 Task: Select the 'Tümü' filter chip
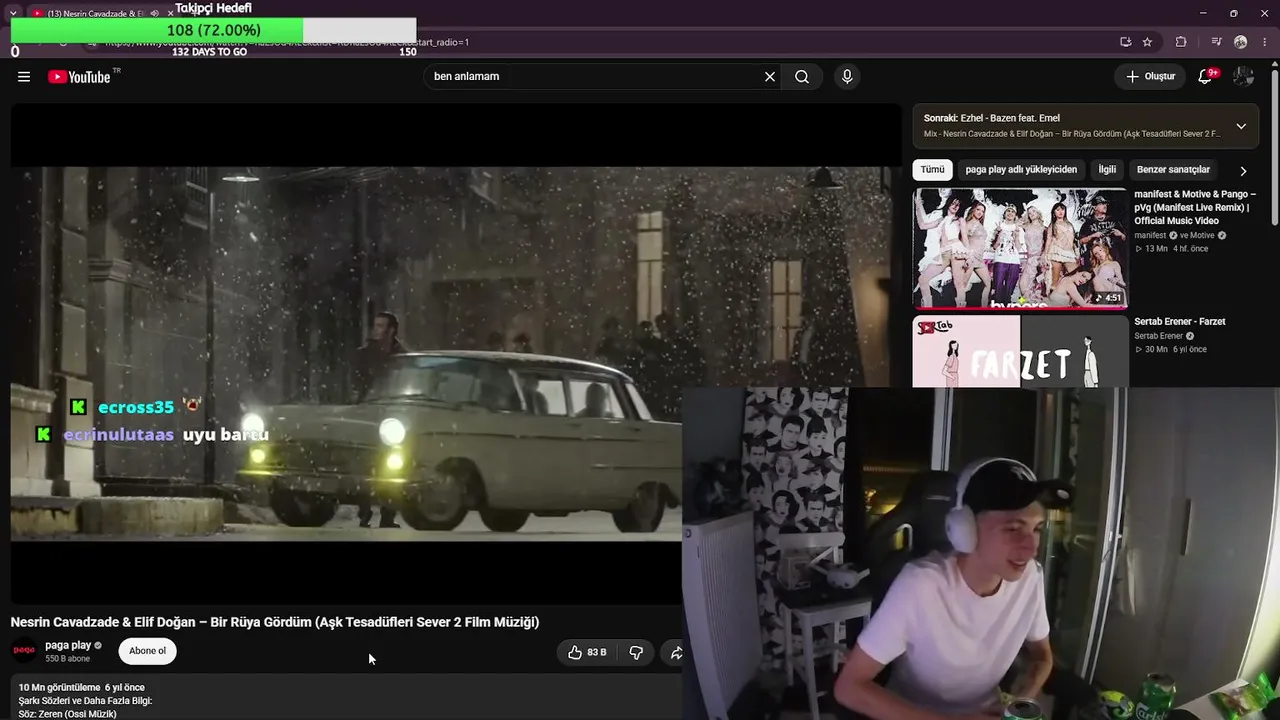[932, 170]
